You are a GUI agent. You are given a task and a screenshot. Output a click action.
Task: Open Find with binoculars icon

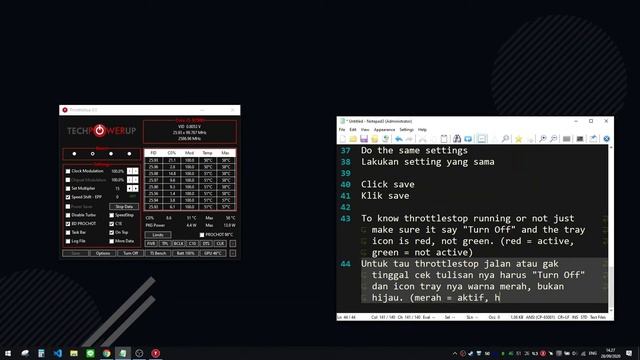click(457, 139)
